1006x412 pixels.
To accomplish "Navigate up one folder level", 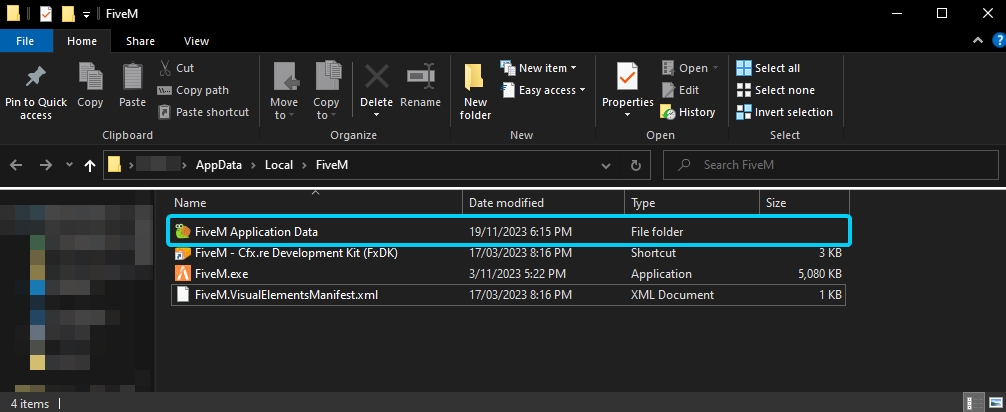I will (90, 165).
